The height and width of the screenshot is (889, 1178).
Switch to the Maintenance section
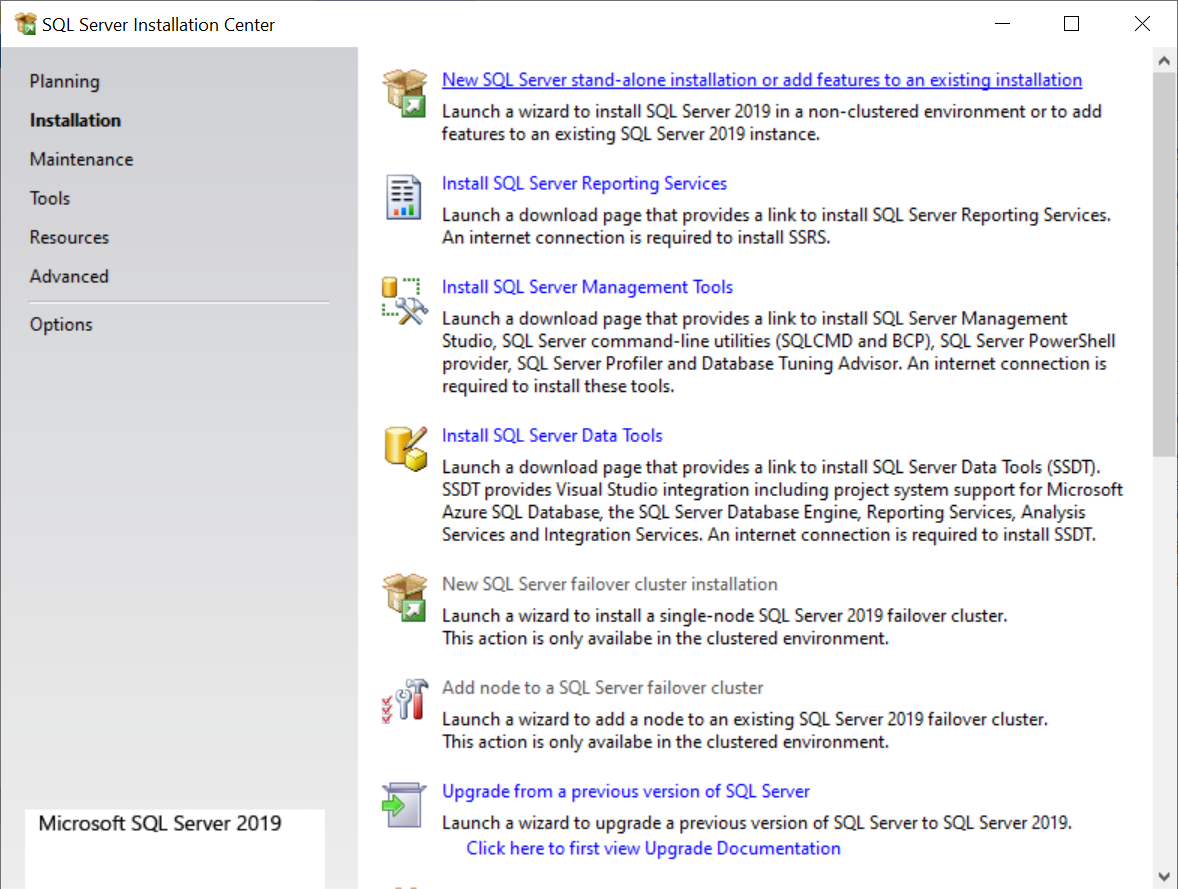[x=81, y=159]
